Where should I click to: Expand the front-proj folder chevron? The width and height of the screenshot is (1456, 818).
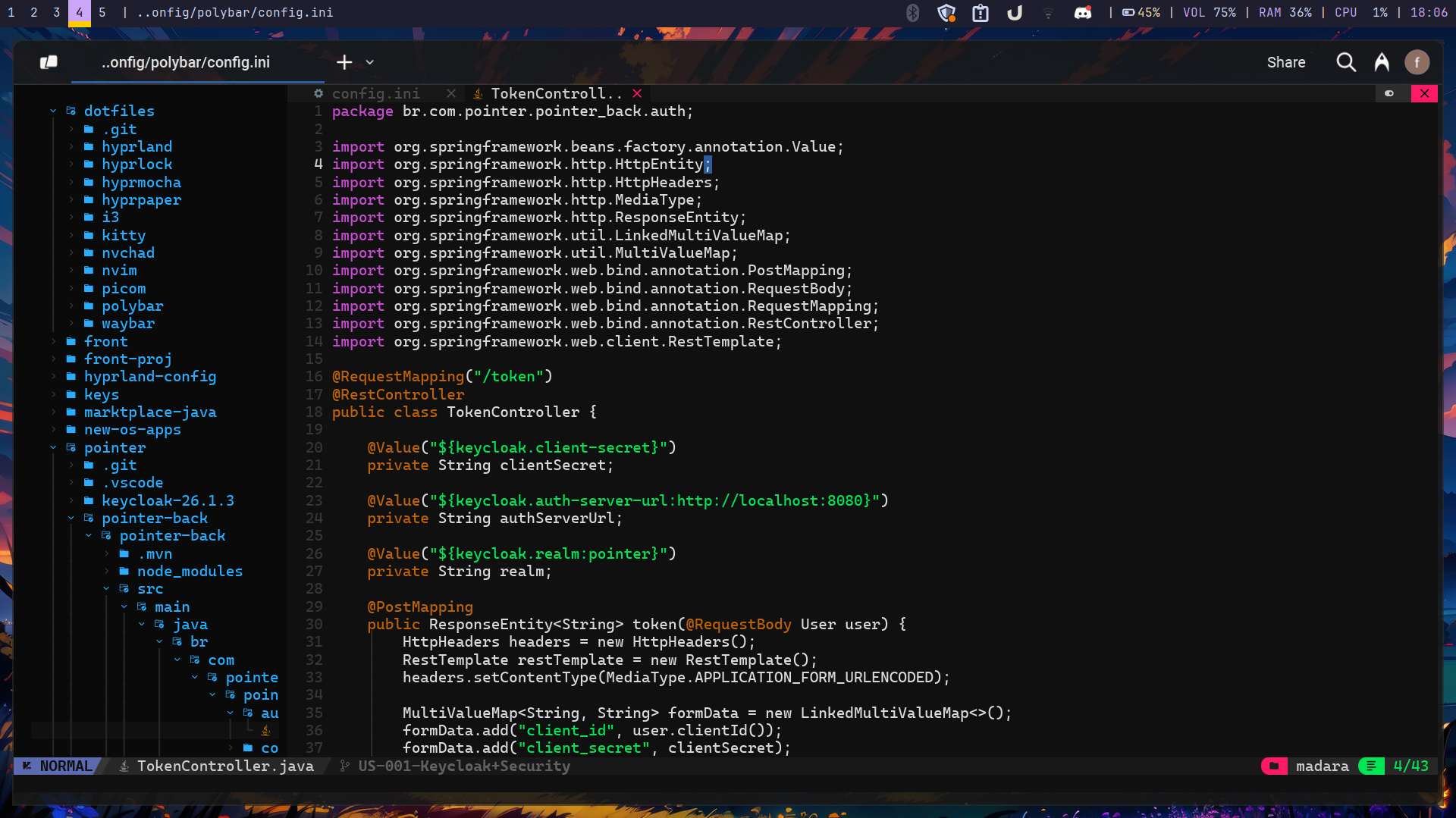pos(53,359)
